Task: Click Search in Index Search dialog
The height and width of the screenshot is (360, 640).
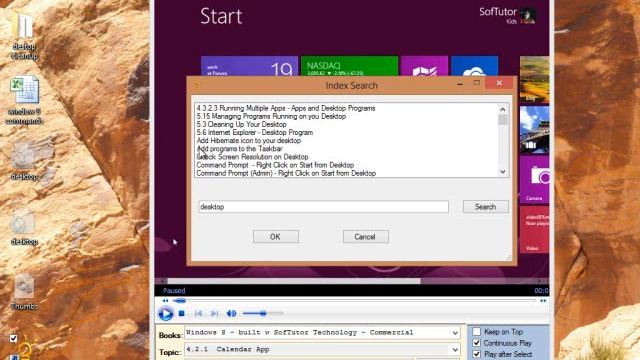Action: [x=485, y=207]
